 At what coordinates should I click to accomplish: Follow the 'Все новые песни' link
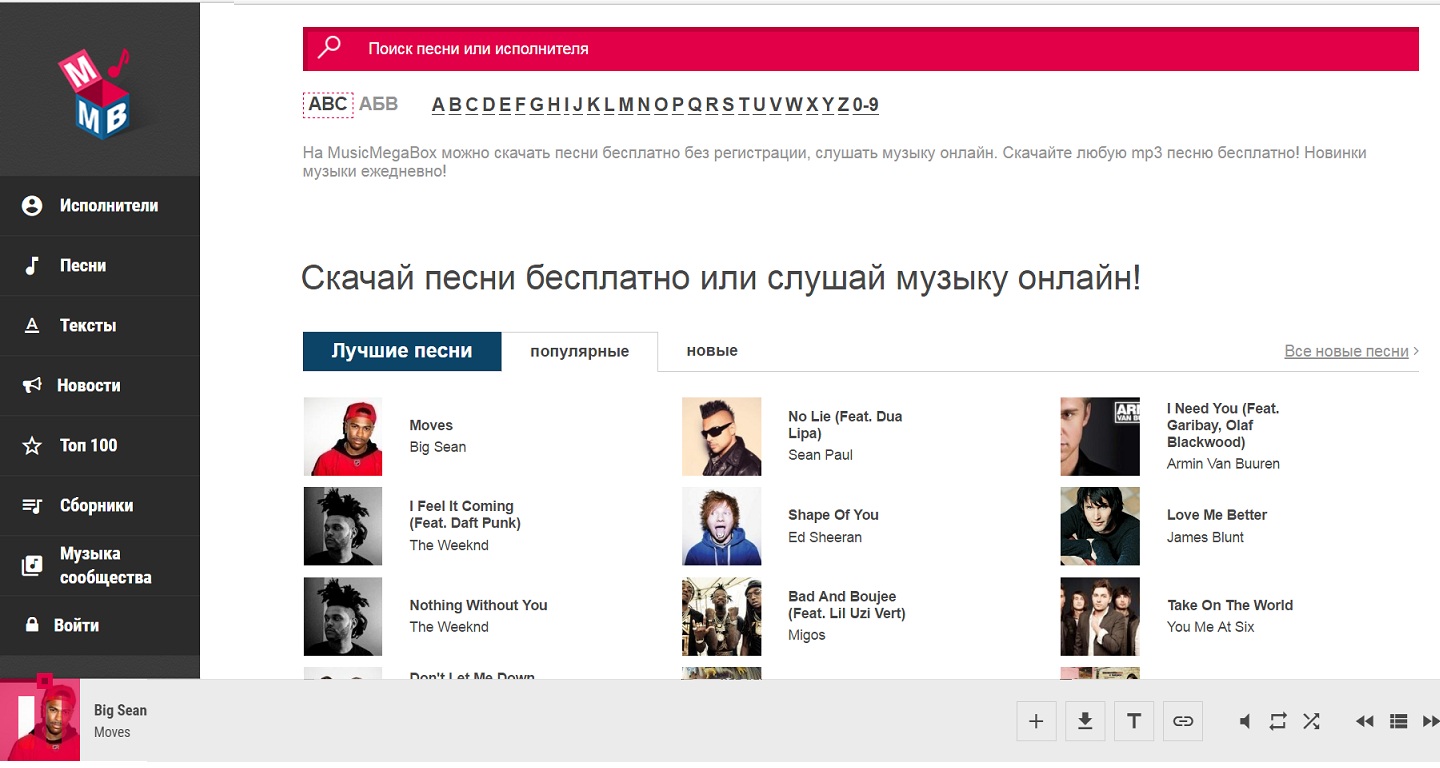(x=1346, y=351)
